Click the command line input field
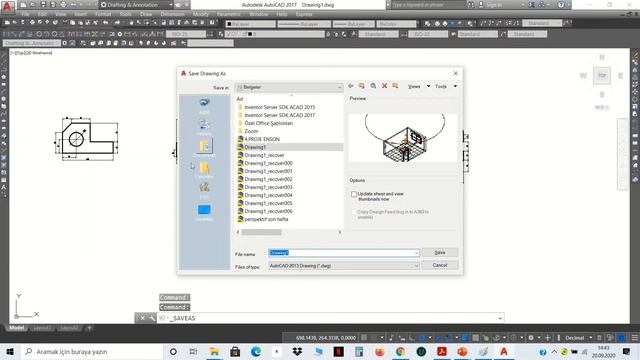 pos(331,318)
